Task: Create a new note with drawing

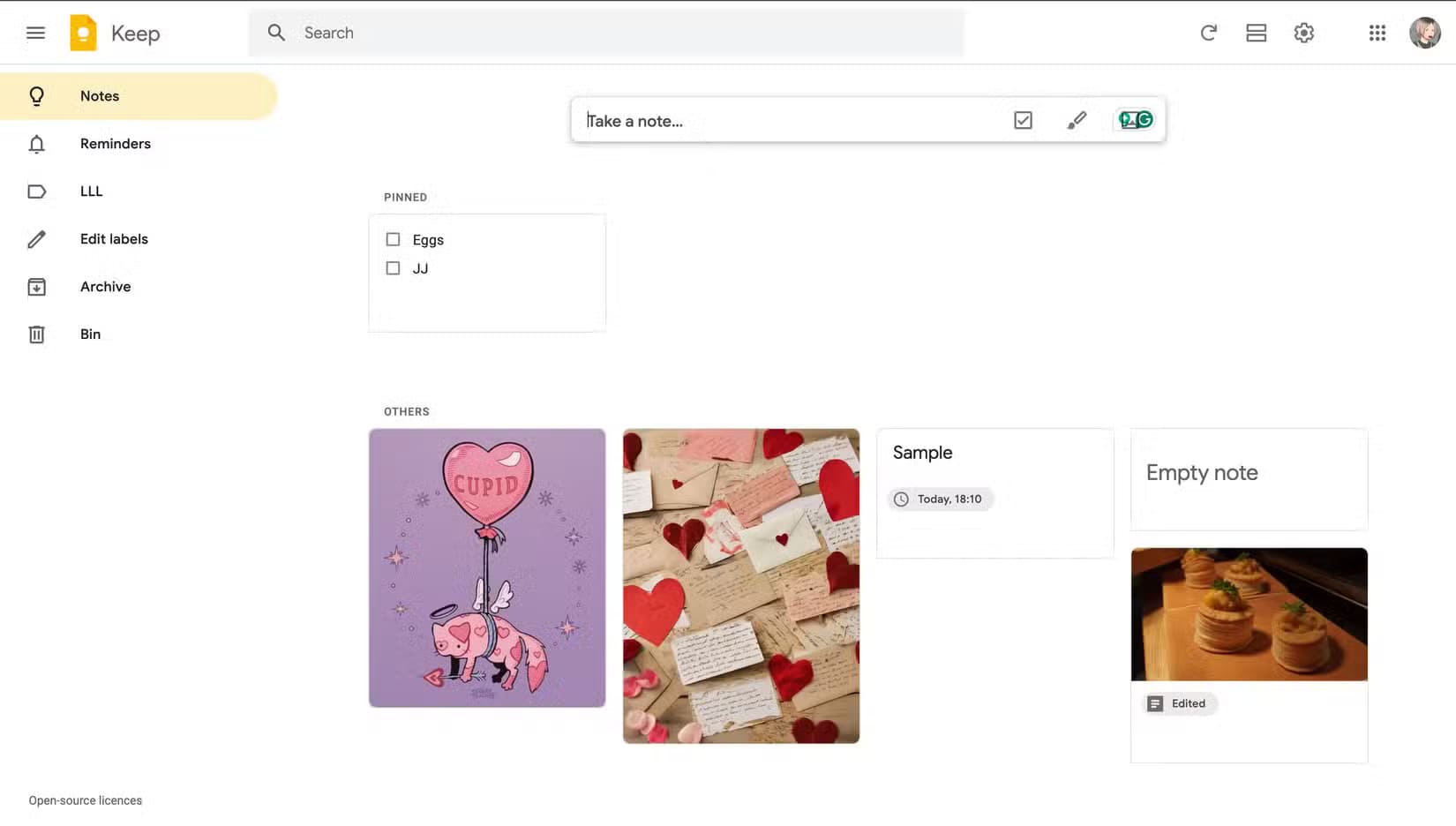Action: click(x=1077, y=120)
